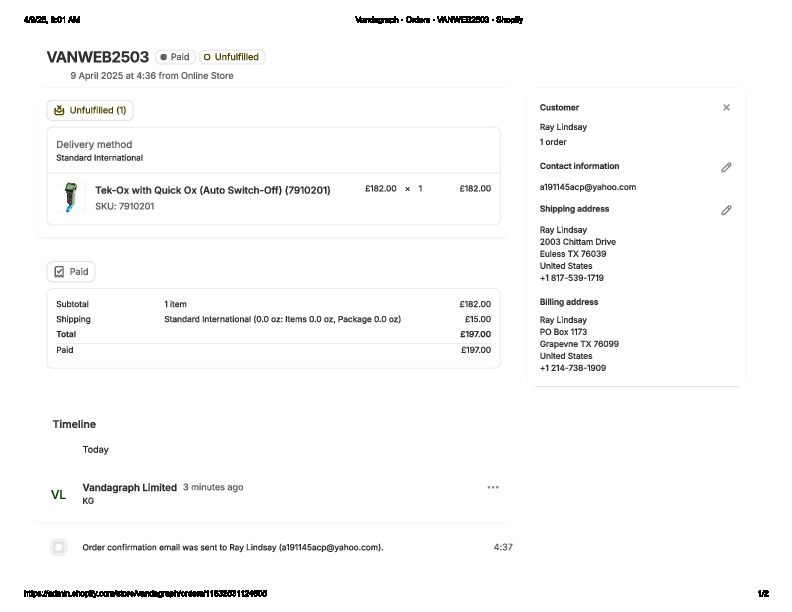The height and width of the screenshot is (612, 792).
Task: Click the Paid status badge in header
Action: click(175, 57)
